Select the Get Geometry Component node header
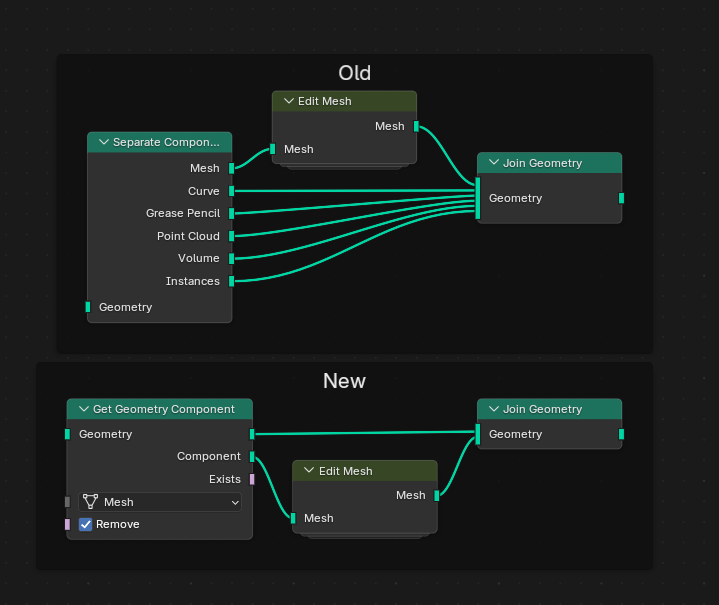The height and width of the screenshot is (605, 719). (x=160, y=409)
